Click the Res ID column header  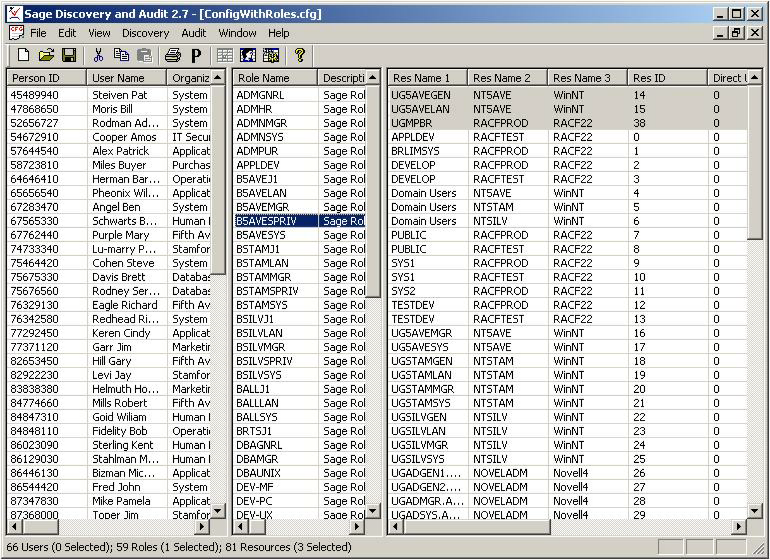pos(667,77)
